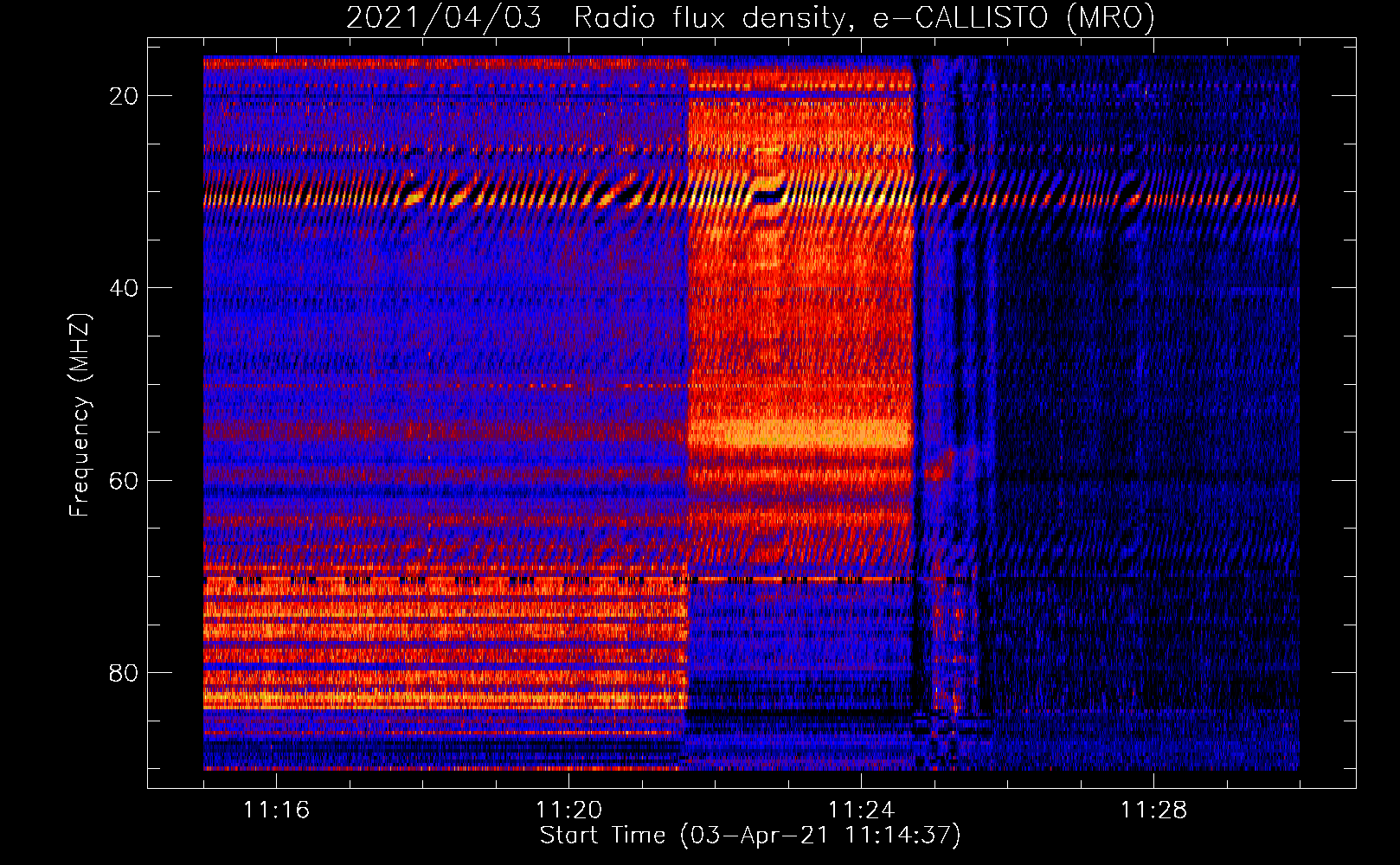1400x865 pixels.
Task: Click the 40 MHz frequency tick label
Action: (x=124, y=288)
